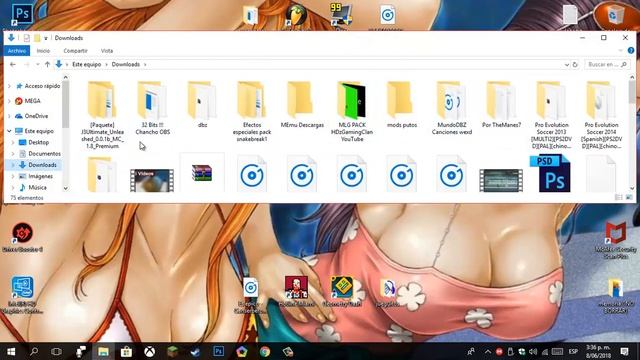Switch to Photoshop in the taskbar
640x360 pixels.
coord(218,351)
